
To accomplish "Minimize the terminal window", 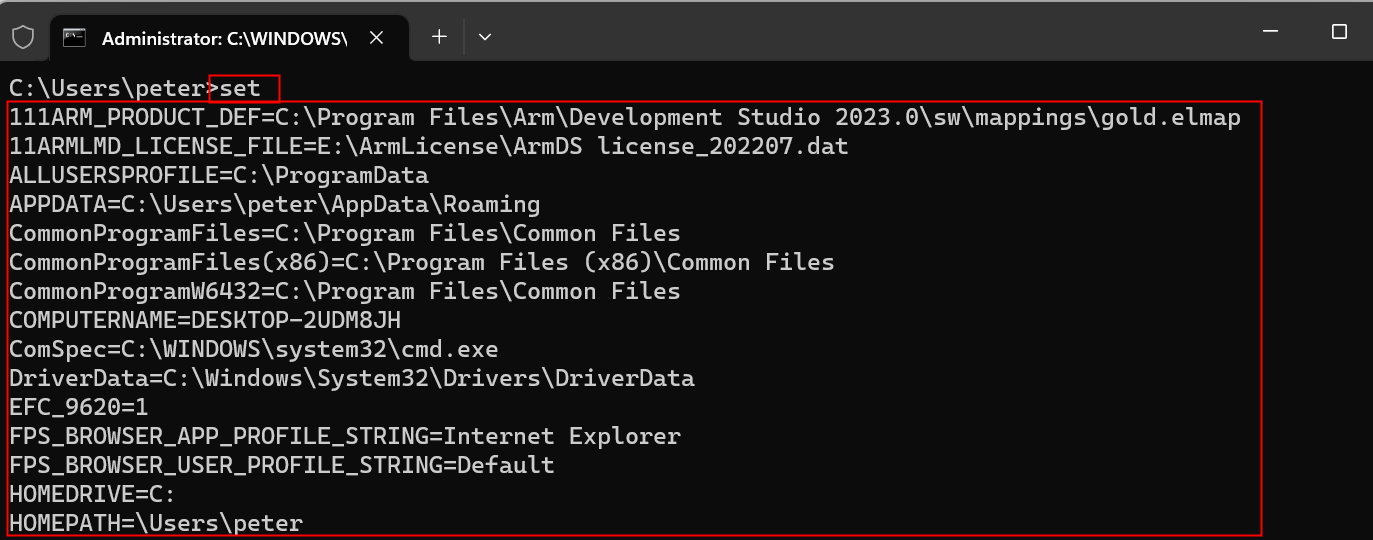I will (x=1270, y=32).
